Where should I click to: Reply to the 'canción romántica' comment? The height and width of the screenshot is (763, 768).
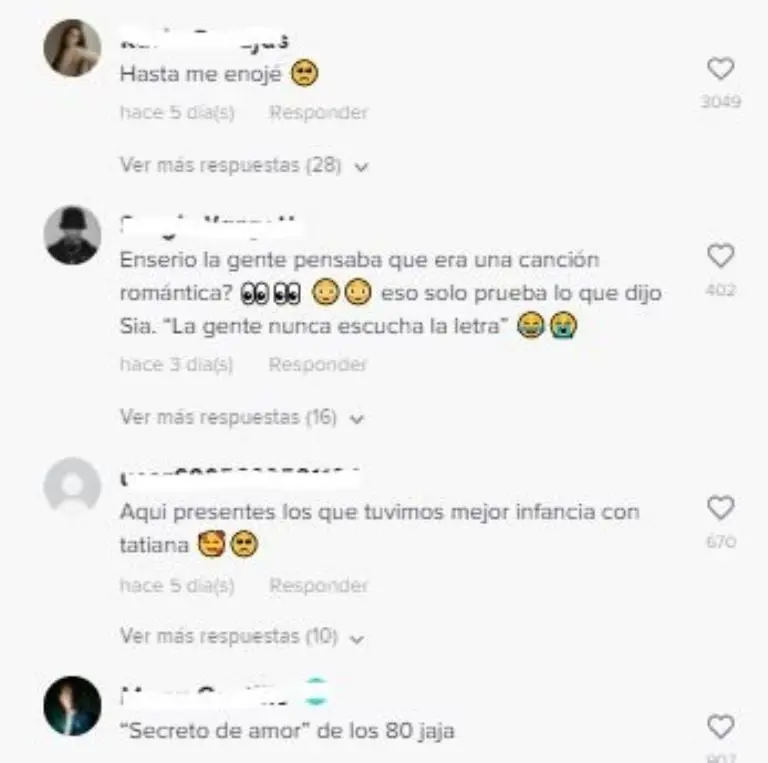click(317, 364)
